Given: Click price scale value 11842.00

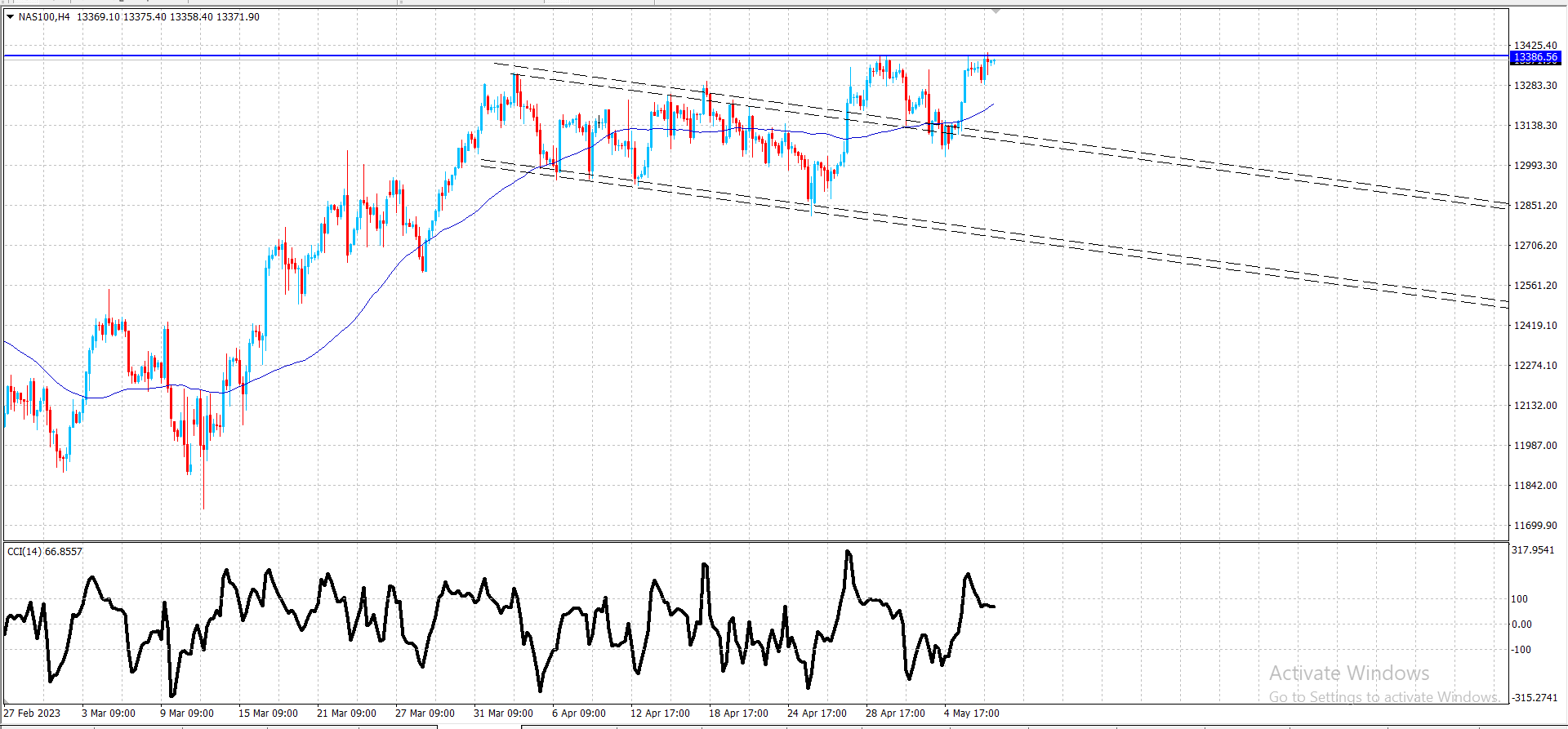Looking at the screenshot, I should 1535,486.
